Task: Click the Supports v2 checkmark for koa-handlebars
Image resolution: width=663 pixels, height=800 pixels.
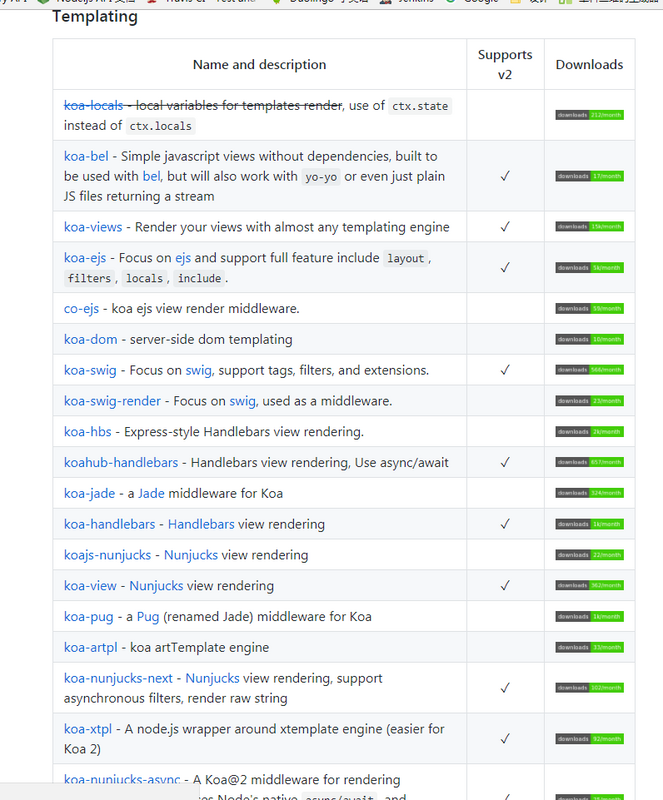Action: tap(505, 524)
